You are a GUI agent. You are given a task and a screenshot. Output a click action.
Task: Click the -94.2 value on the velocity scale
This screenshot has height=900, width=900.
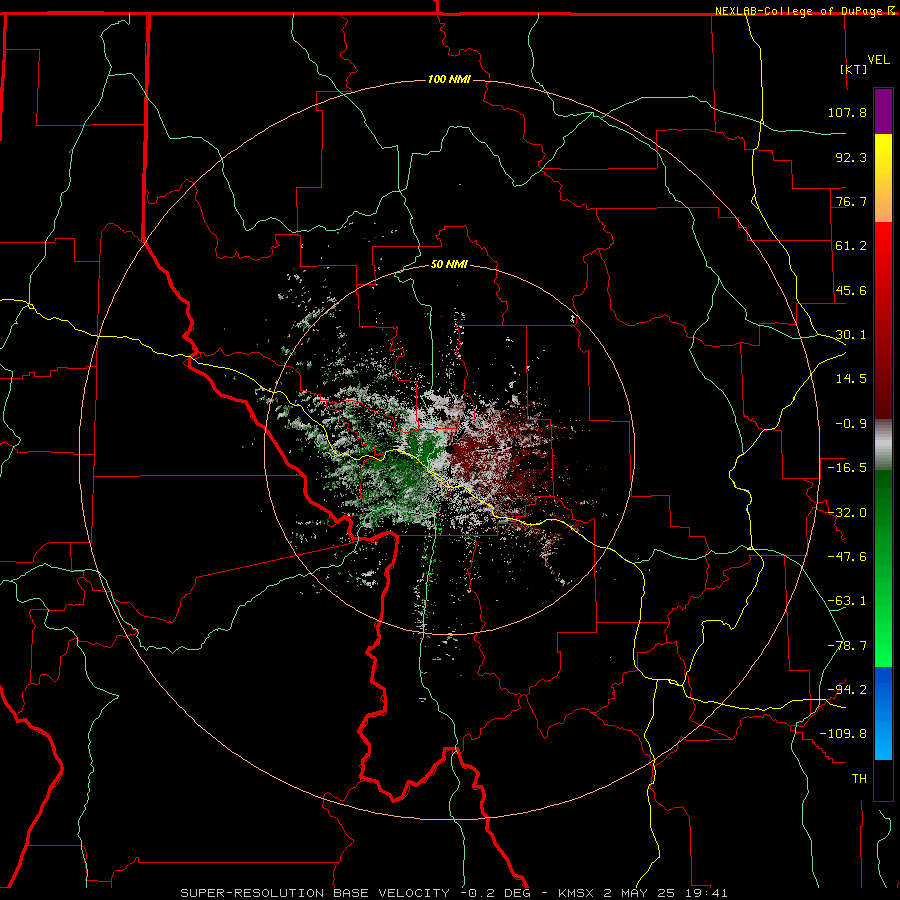847,690
